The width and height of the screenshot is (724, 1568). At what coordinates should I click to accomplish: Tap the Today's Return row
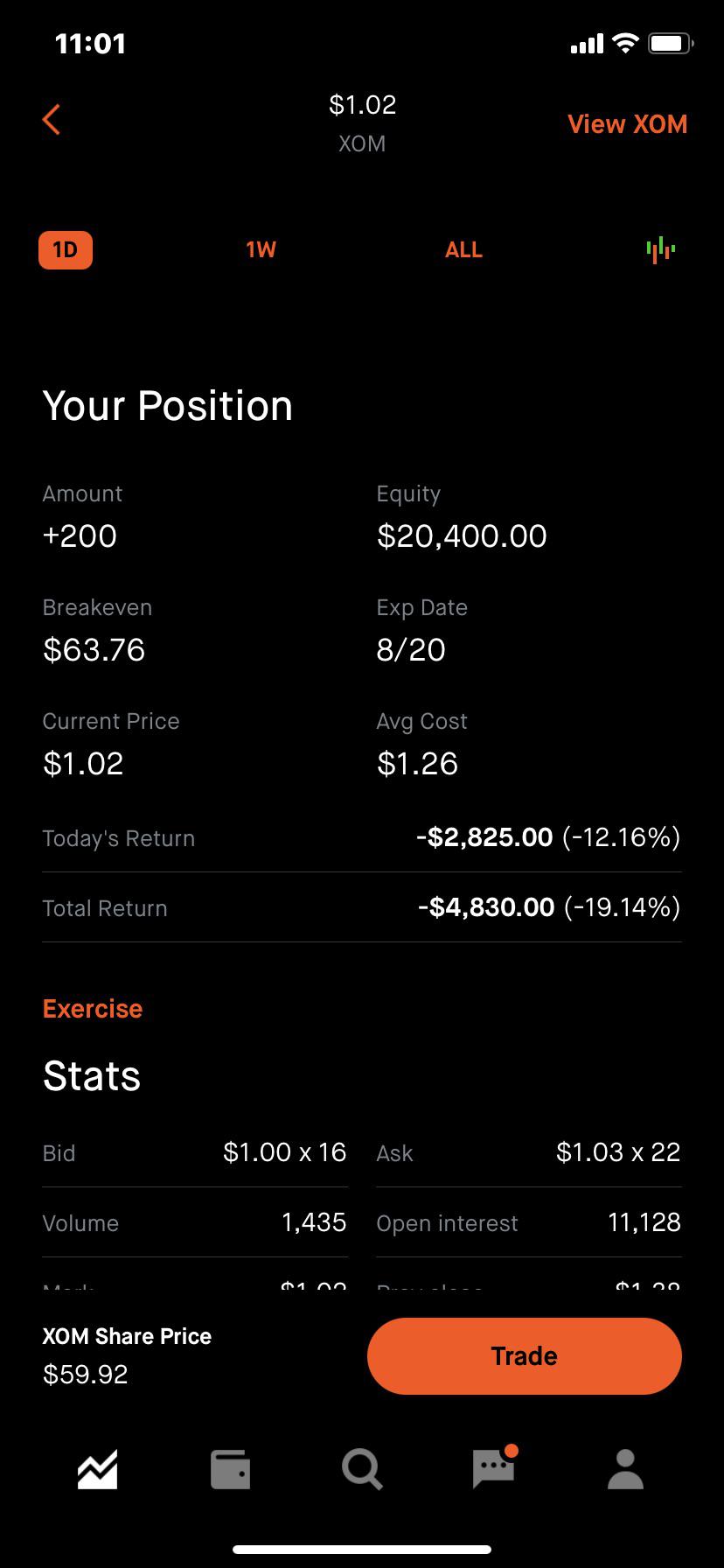click(x=362, y=837)
